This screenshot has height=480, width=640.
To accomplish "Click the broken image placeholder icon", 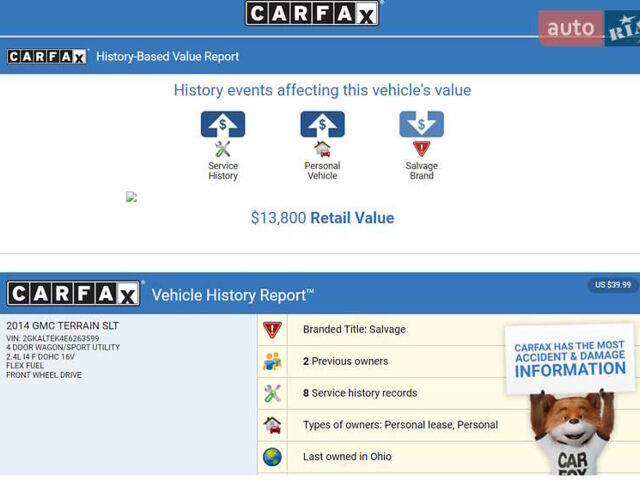I will 131,197.
